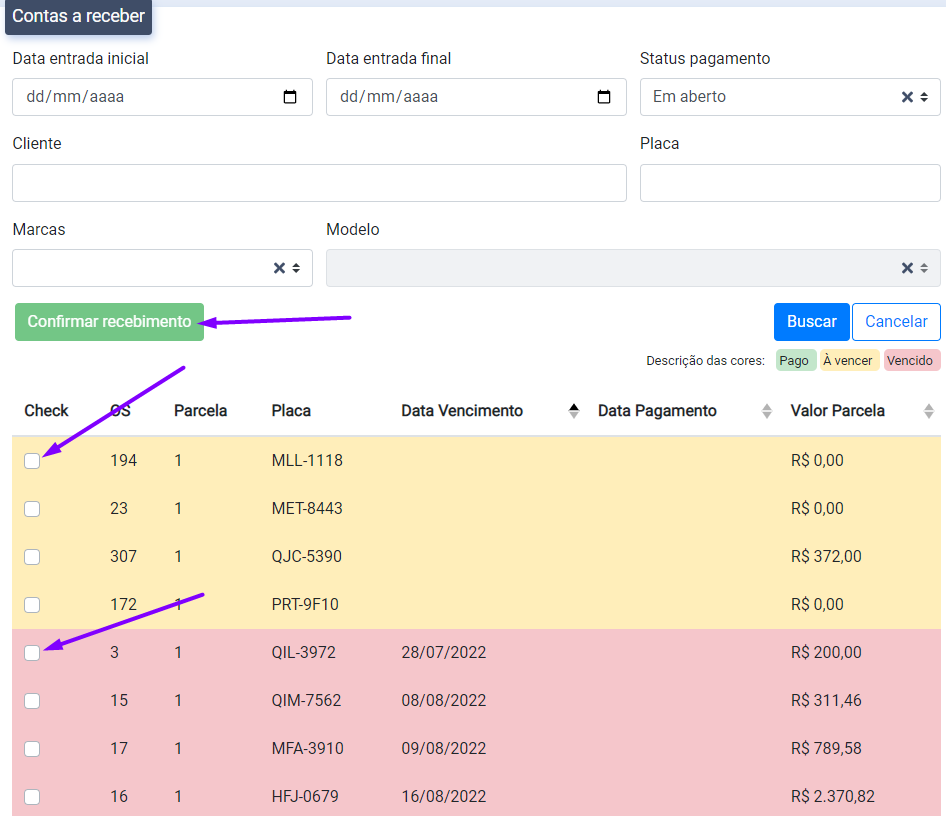
Task: Click the Vencido color legend badge
Action: 910,361
